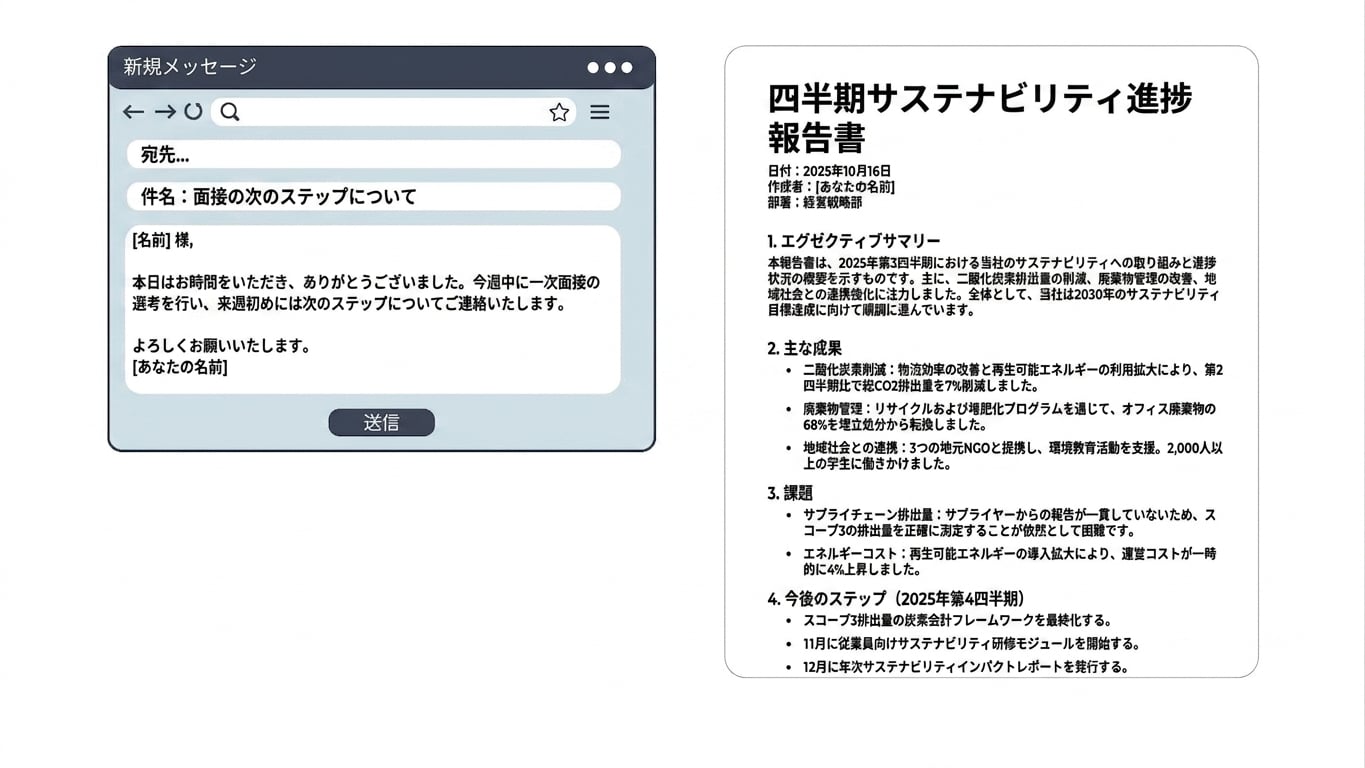Click the executive summary paragraph
The image size is (1365, 768).
click(x=994, y=287)
